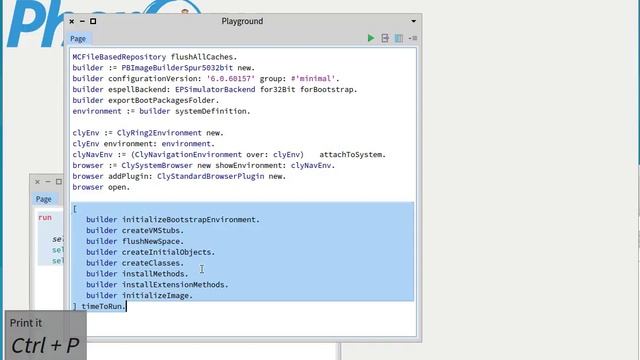Select the Page tab in Playground

78,39
